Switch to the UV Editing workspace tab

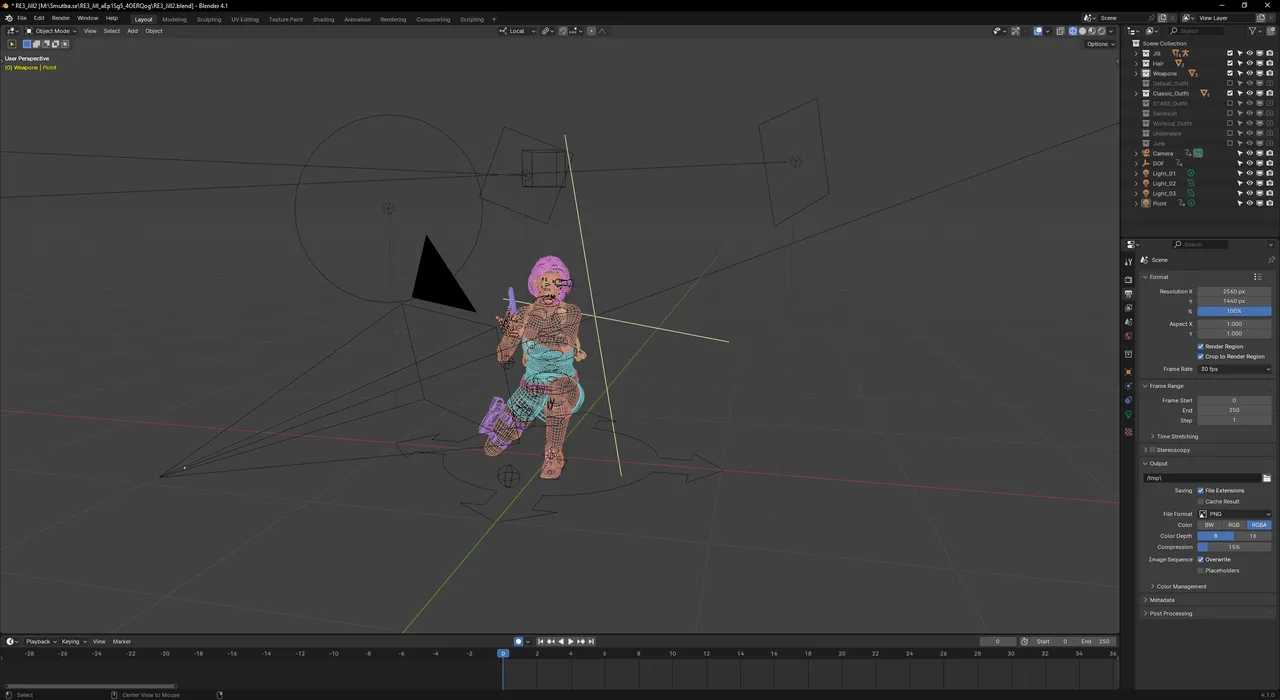coord(245,19)
